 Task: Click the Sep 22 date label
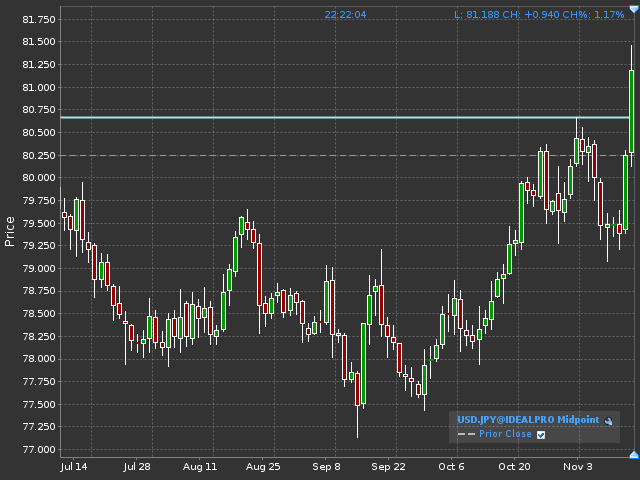pos(389,467)
